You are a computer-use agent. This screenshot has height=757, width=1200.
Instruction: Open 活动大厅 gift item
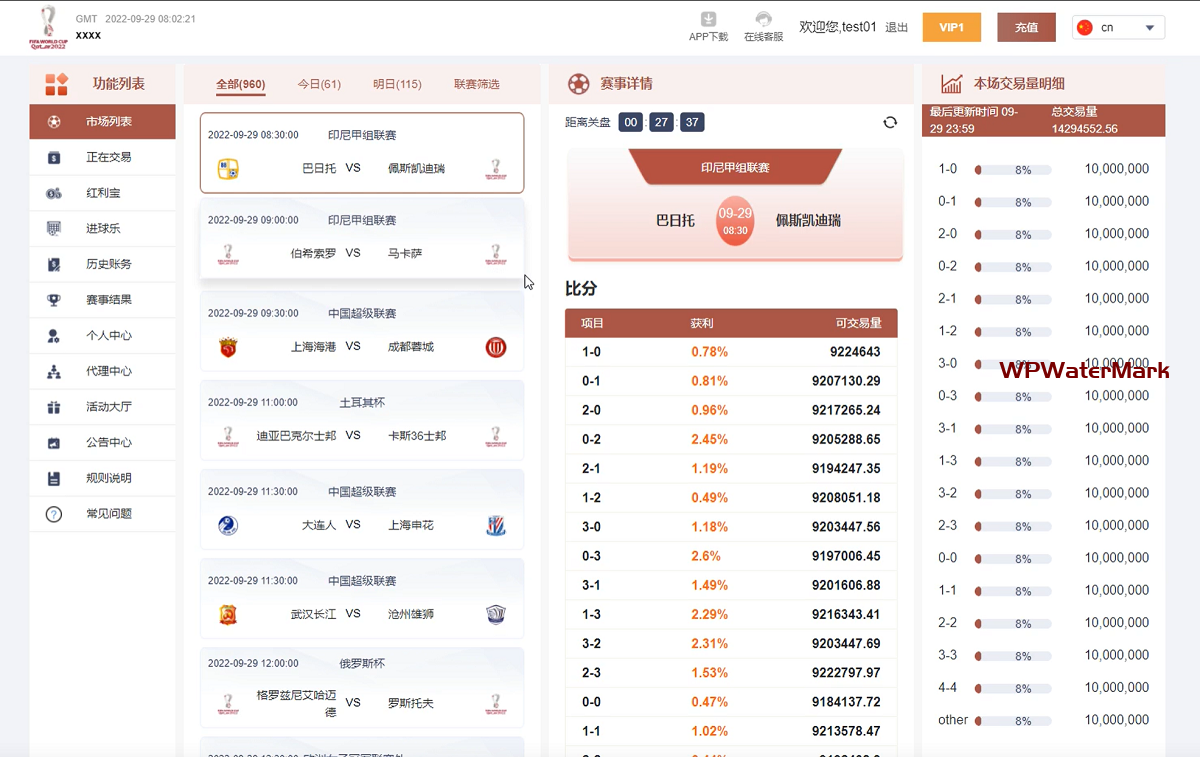click(x=108, y=407)
